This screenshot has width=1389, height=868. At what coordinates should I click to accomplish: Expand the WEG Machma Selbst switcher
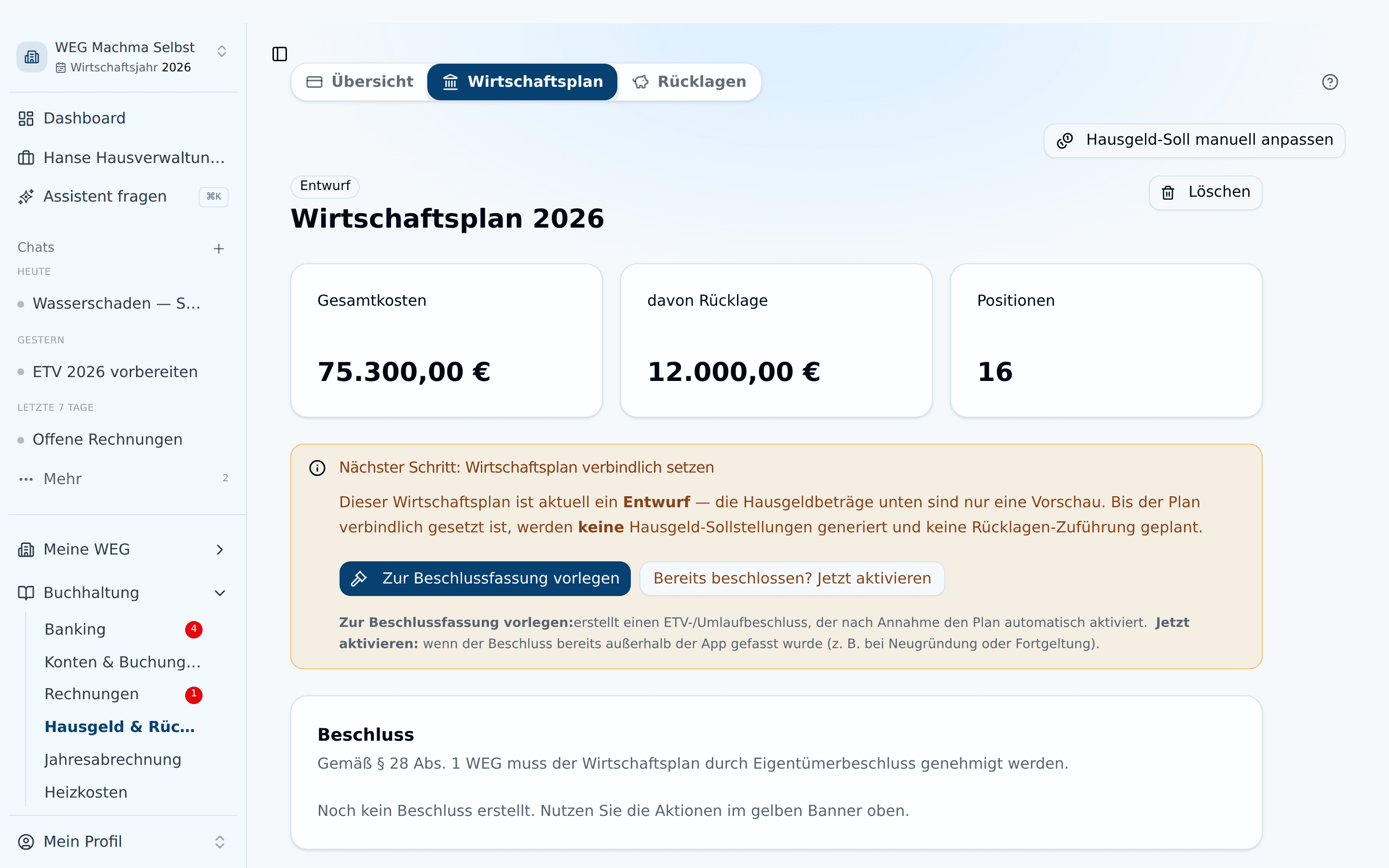tap(221, 51)
